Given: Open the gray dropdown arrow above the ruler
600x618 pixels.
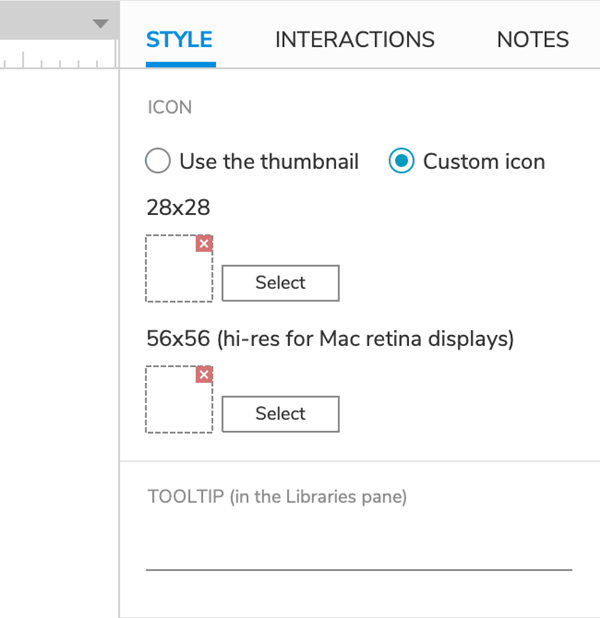Looking at the screenshot, I should 100,24.
